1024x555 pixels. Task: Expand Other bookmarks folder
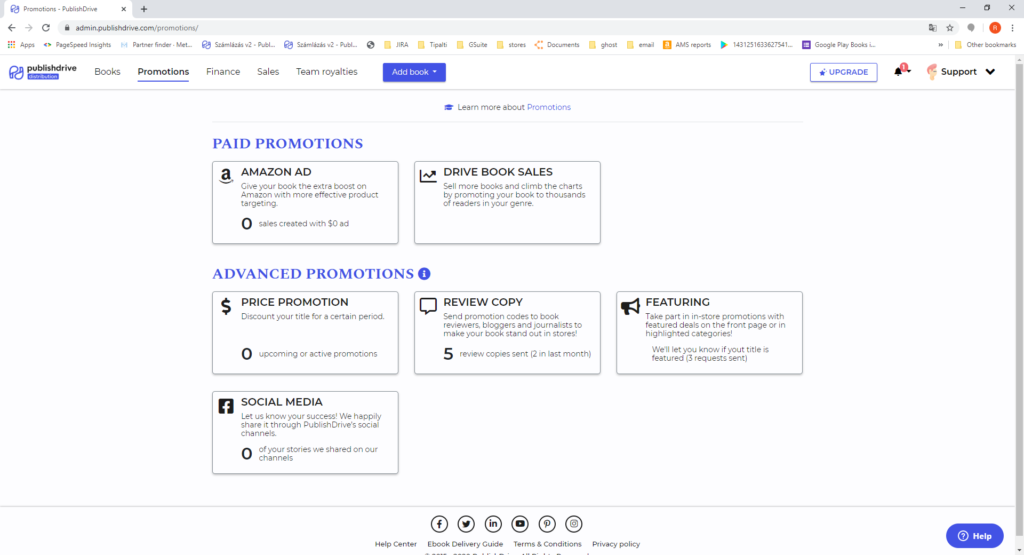click(x=985, y=45)
